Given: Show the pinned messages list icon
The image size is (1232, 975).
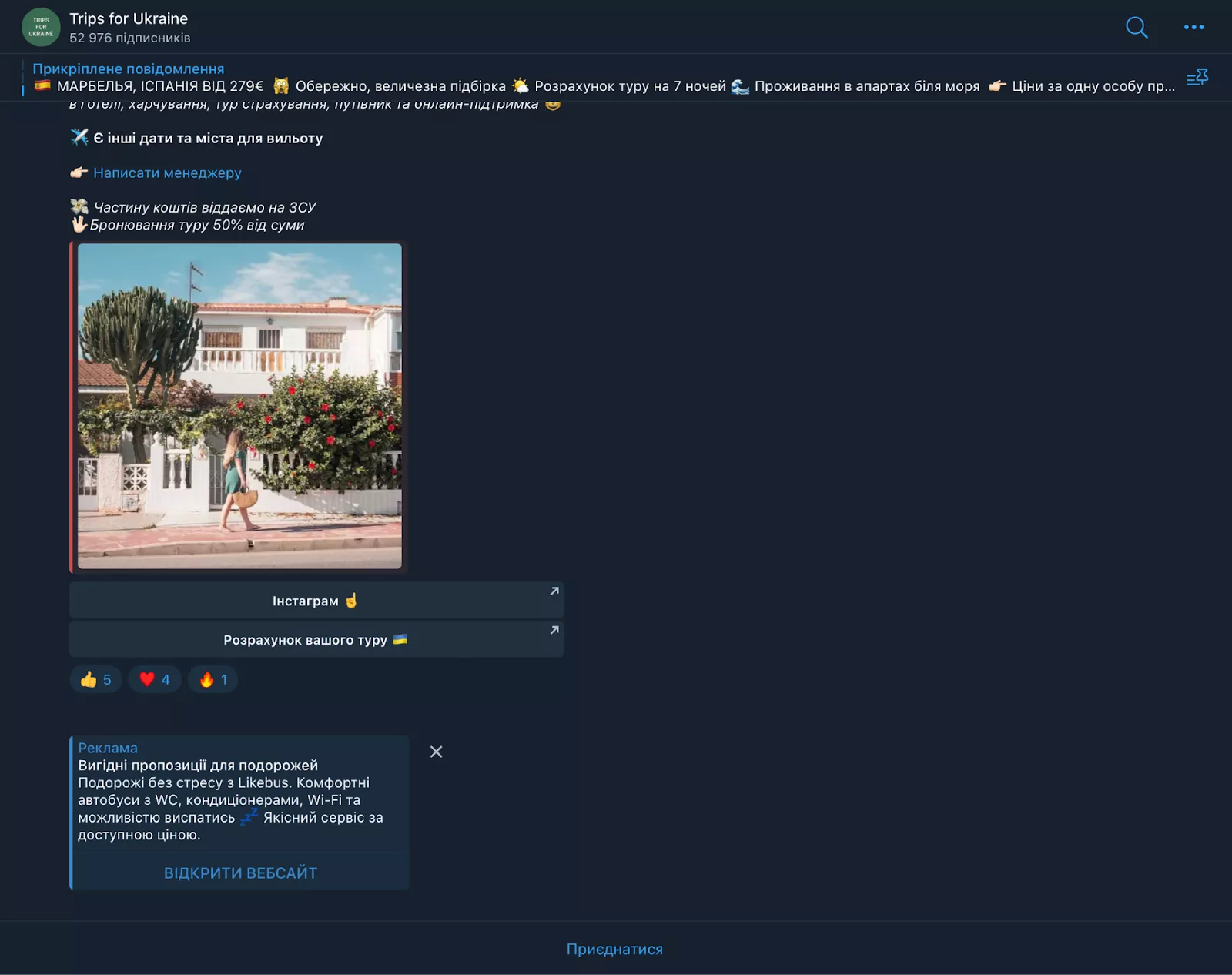Looking at the screenshot, I should [x=1197, y=77].
